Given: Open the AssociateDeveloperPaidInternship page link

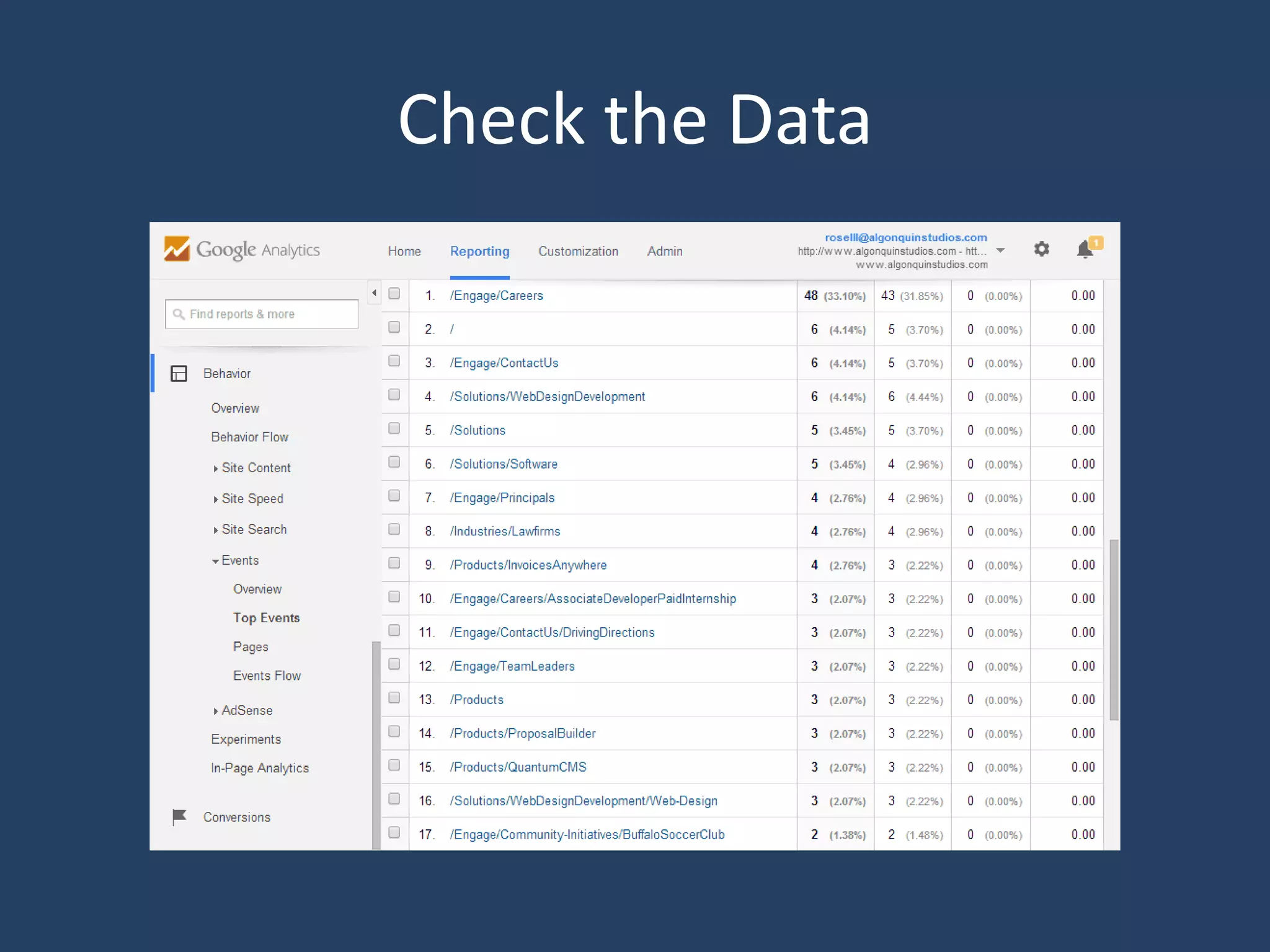Looking at the screenshot, I should coord(593,599).
